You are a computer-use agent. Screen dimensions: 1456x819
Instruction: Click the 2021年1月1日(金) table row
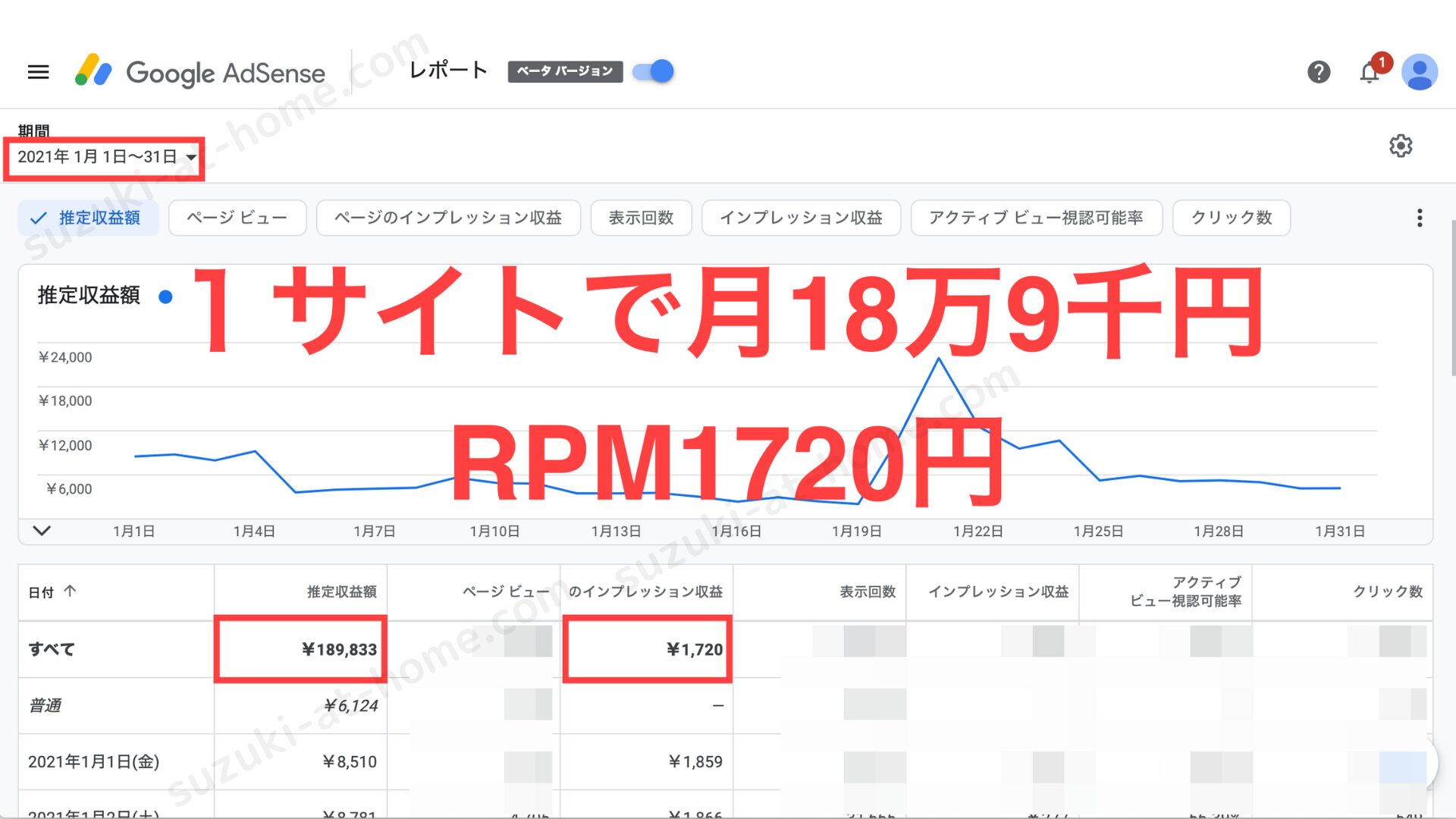[94, 761]
